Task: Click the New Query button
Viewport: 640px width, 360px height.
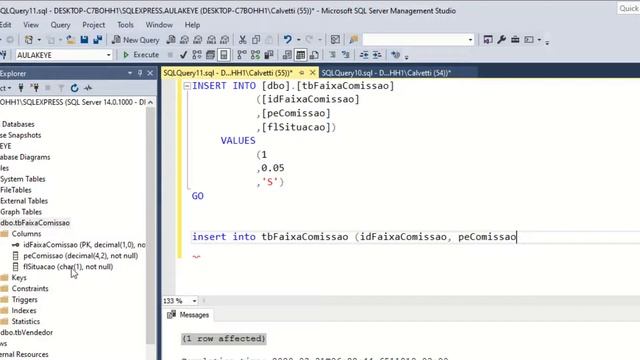Action: tap(136, 40)
